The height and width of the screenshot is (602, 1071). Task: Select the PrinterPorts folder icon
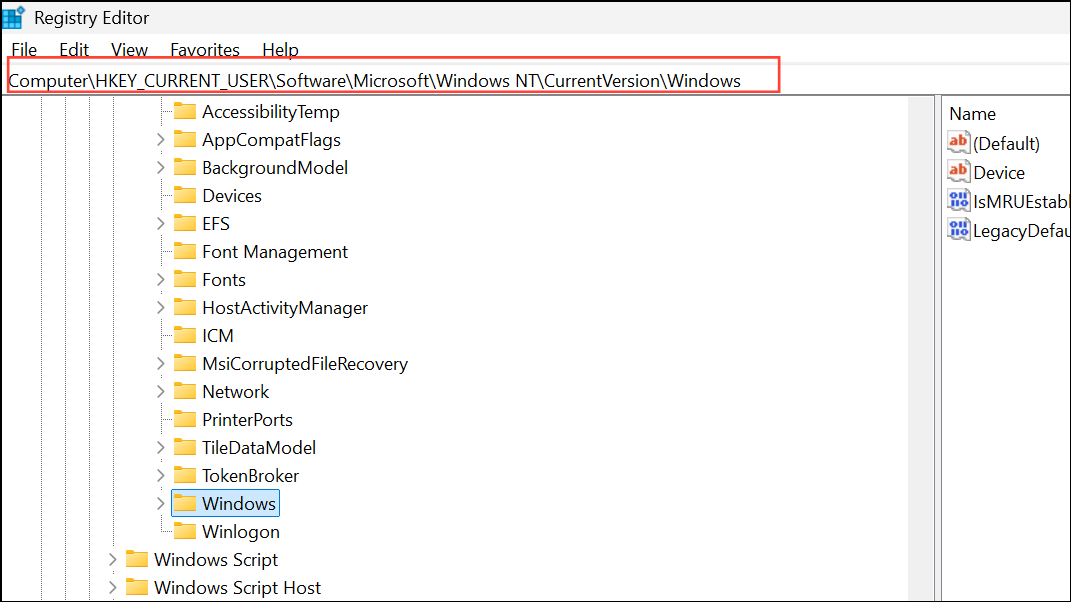(184, 419)
